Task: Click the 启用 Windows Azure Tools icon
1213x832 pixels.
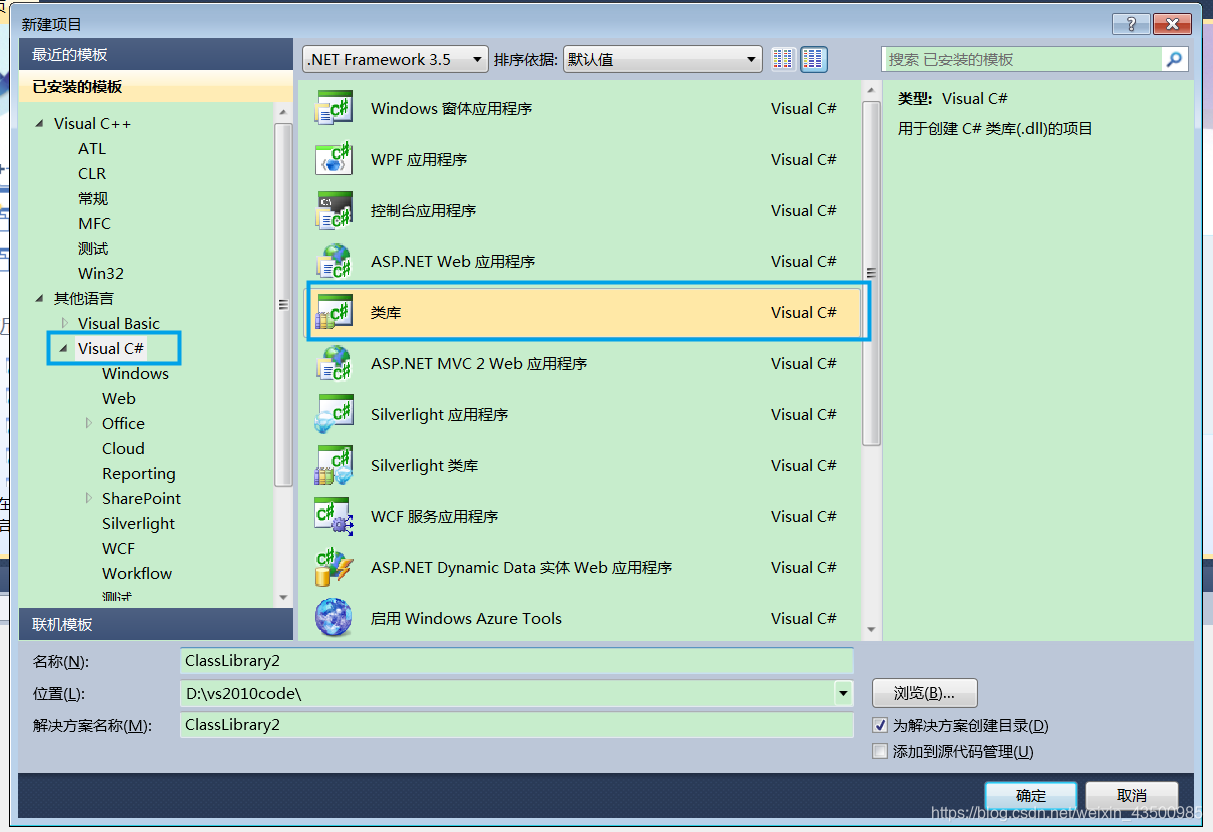Action: (x=334, y=618)
